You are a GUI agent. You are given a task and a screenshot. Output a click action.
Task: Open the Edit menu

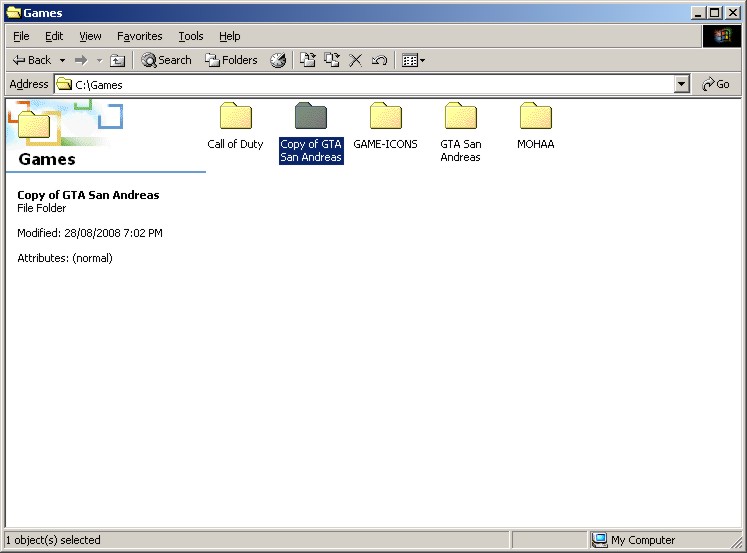pyautogui.click(x=54, y=36)
